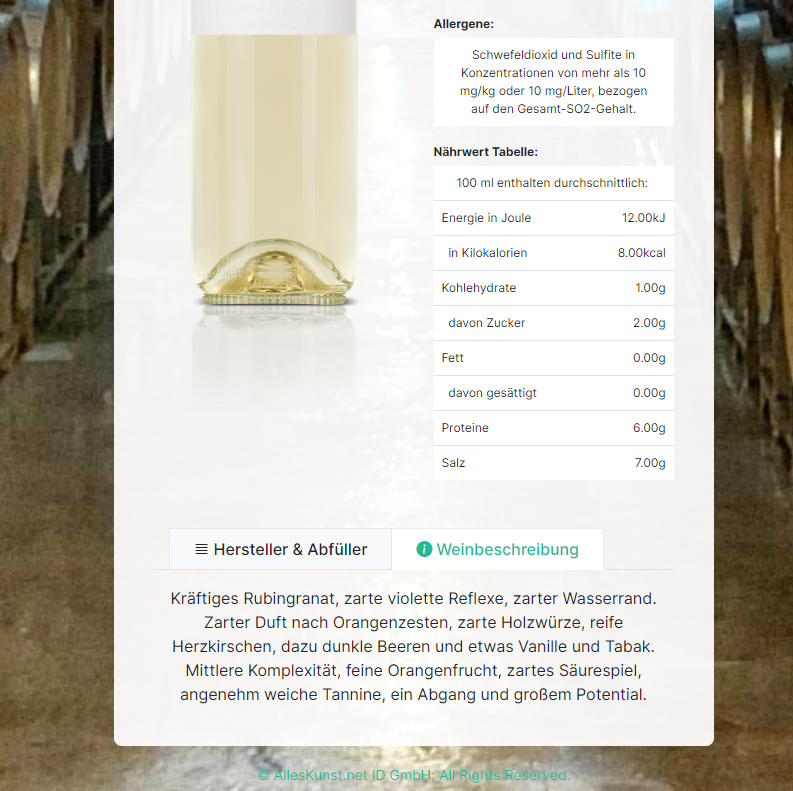Click the list icon beside Hersteller & Abfüller
The width and height of the screenshot is (793, 791).
(201, 549)
